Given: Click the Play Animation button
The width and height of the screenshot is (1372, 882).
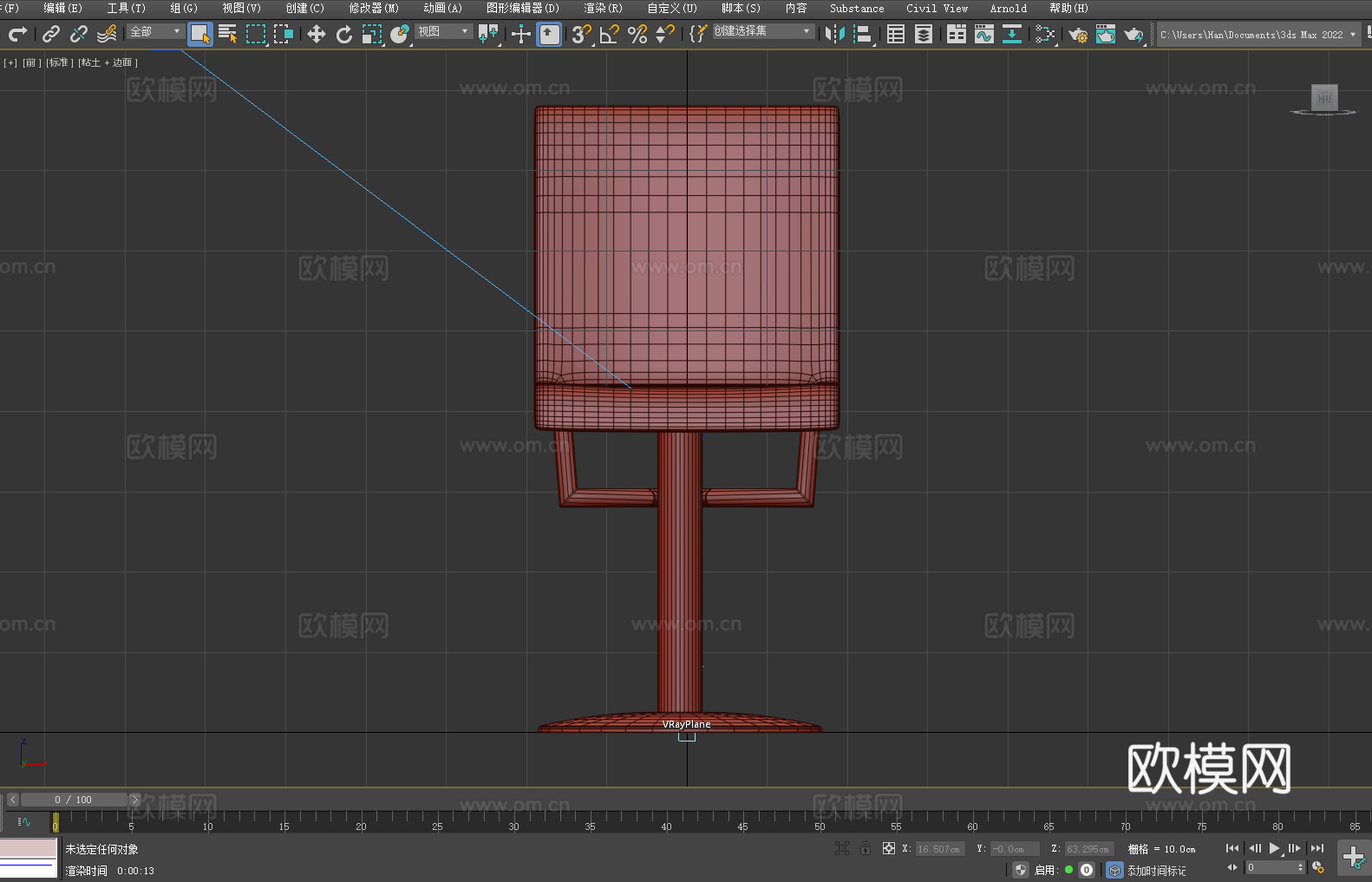Looking at the screenshot, I should click(x=1275, y=848).
